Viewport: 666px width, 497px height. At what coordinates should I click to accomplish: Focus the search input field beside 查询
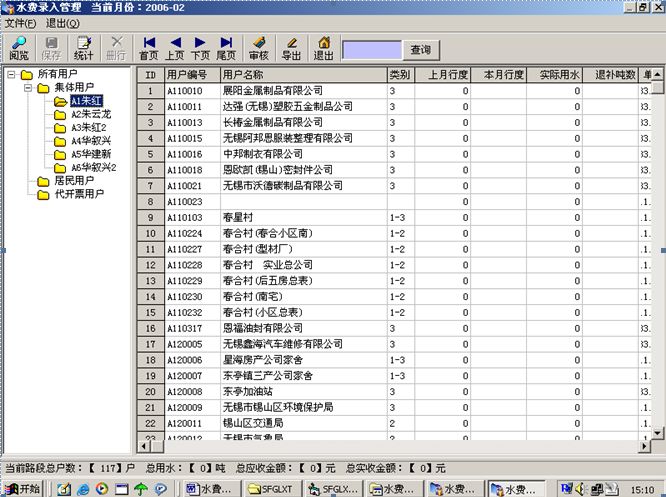[x=372, y=50]
